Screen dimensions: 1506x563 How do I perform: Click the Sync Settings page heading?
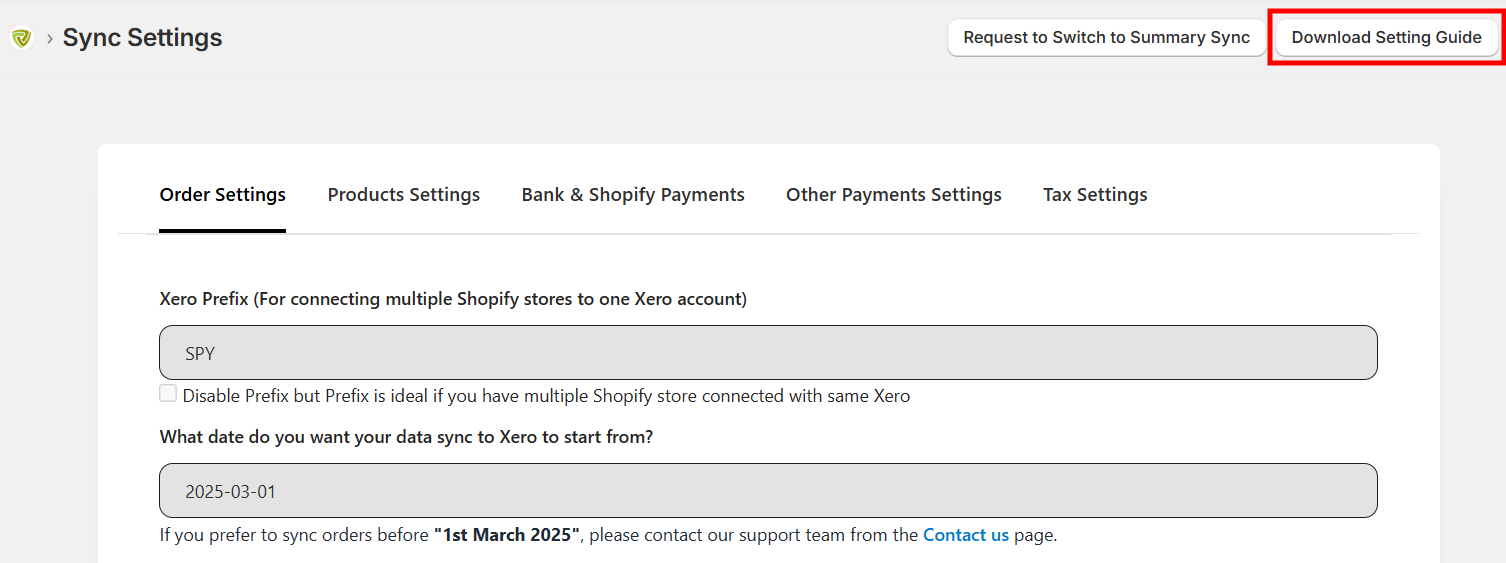(x=142, y=38)
